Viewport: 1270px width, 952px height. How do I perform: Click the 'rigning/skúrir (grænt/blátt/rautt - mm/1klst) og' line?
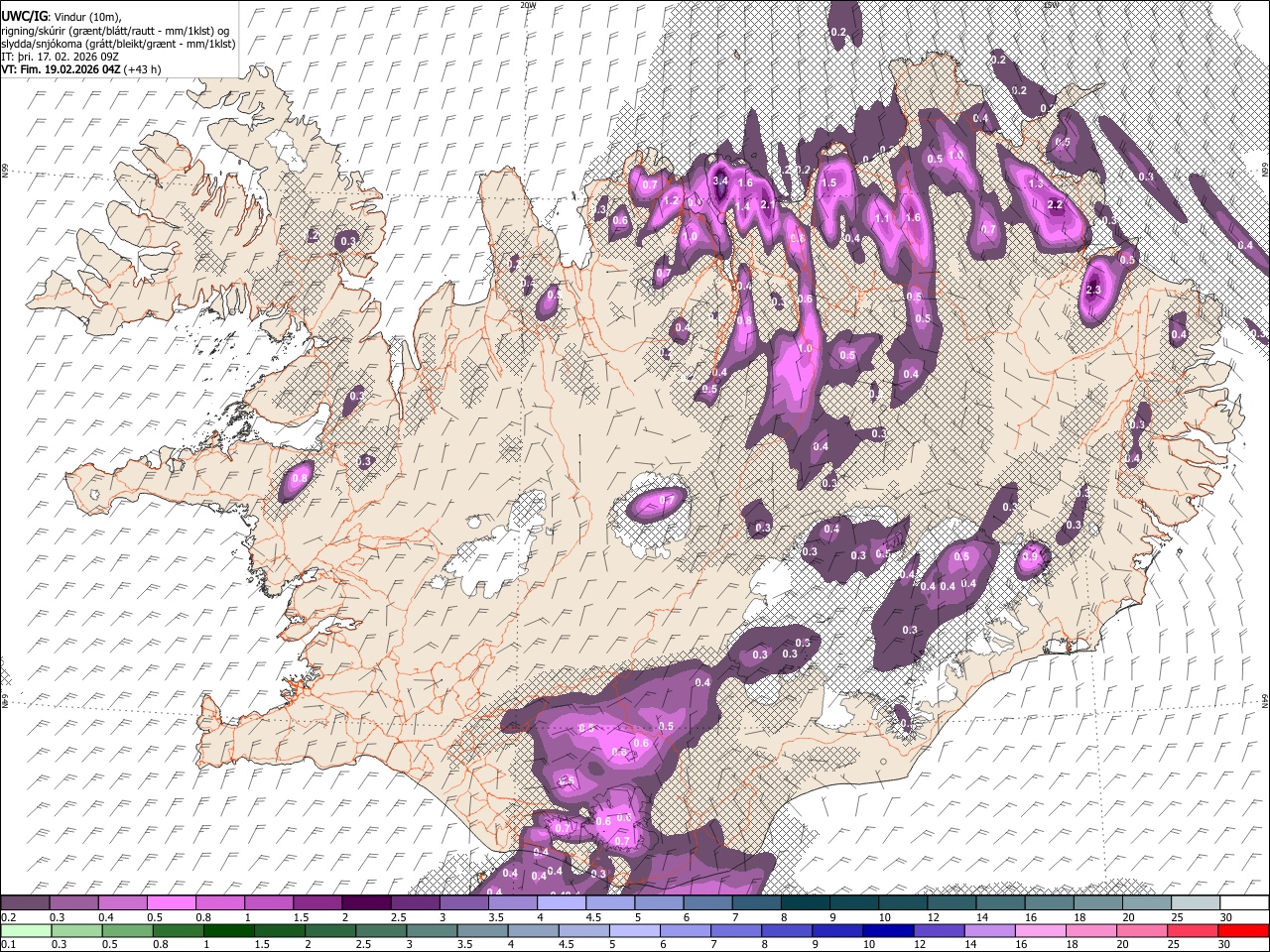click(115, 30)
